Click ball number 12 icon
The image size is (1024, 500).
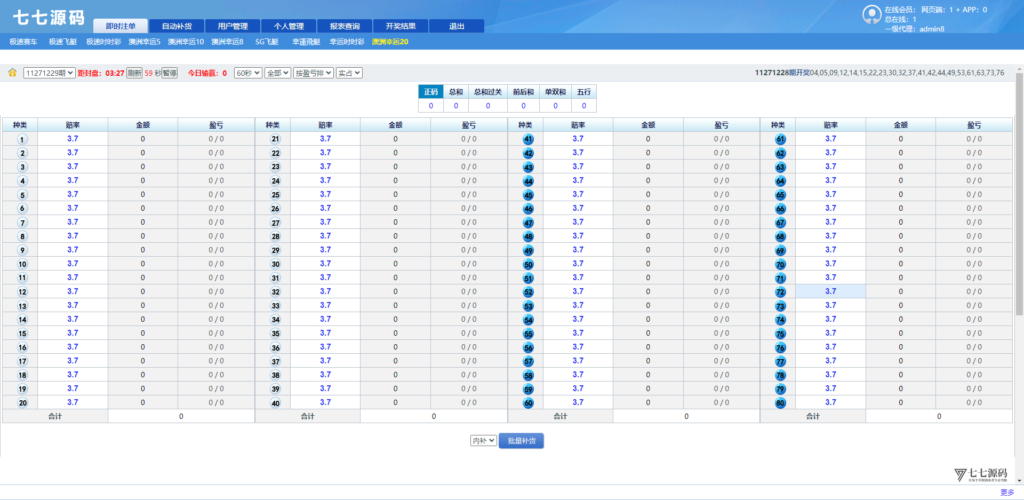point(23,292)
